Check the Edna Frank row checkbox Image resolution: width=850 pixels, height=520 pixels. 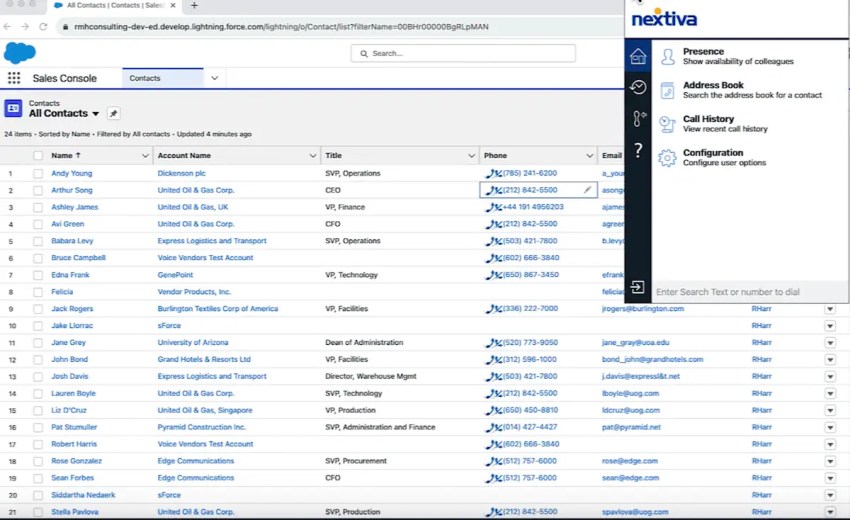[x=38, y=275]
